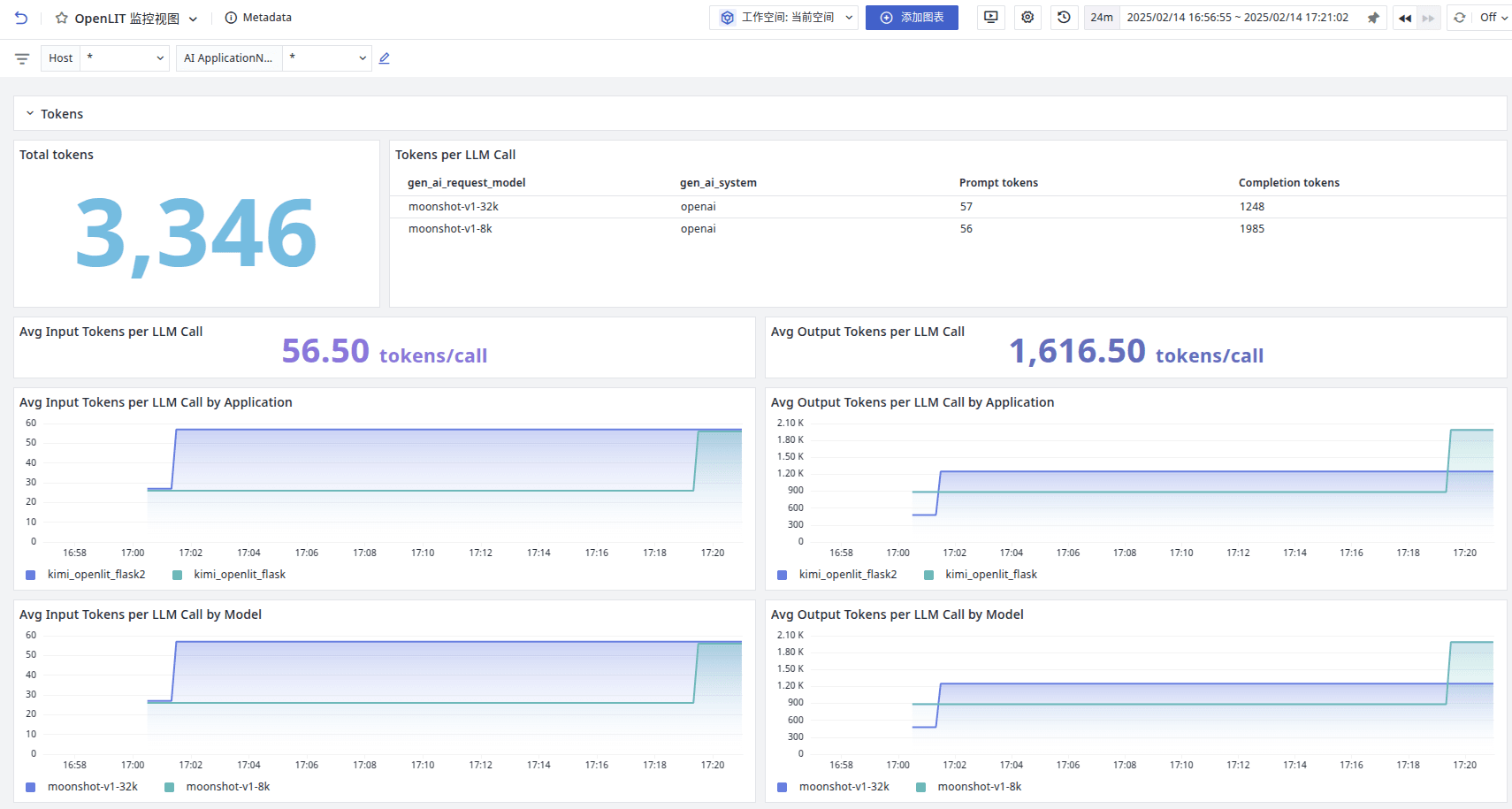Toggle kimi_openlit_flask2 series in input tokens chart
This screenshot has width=1512, height=809.
point(95,575)
